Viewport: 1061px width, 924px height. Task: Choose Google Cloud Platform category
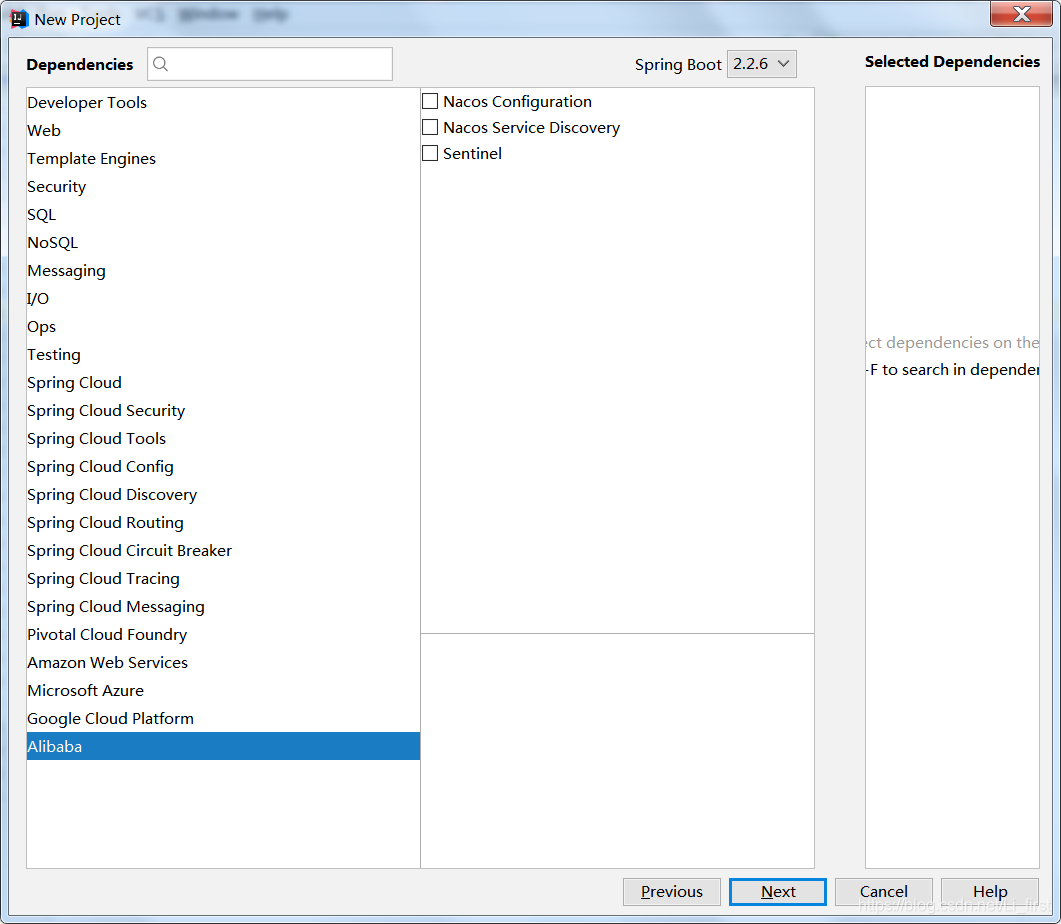pyautogui.click(x=223, y=719)
